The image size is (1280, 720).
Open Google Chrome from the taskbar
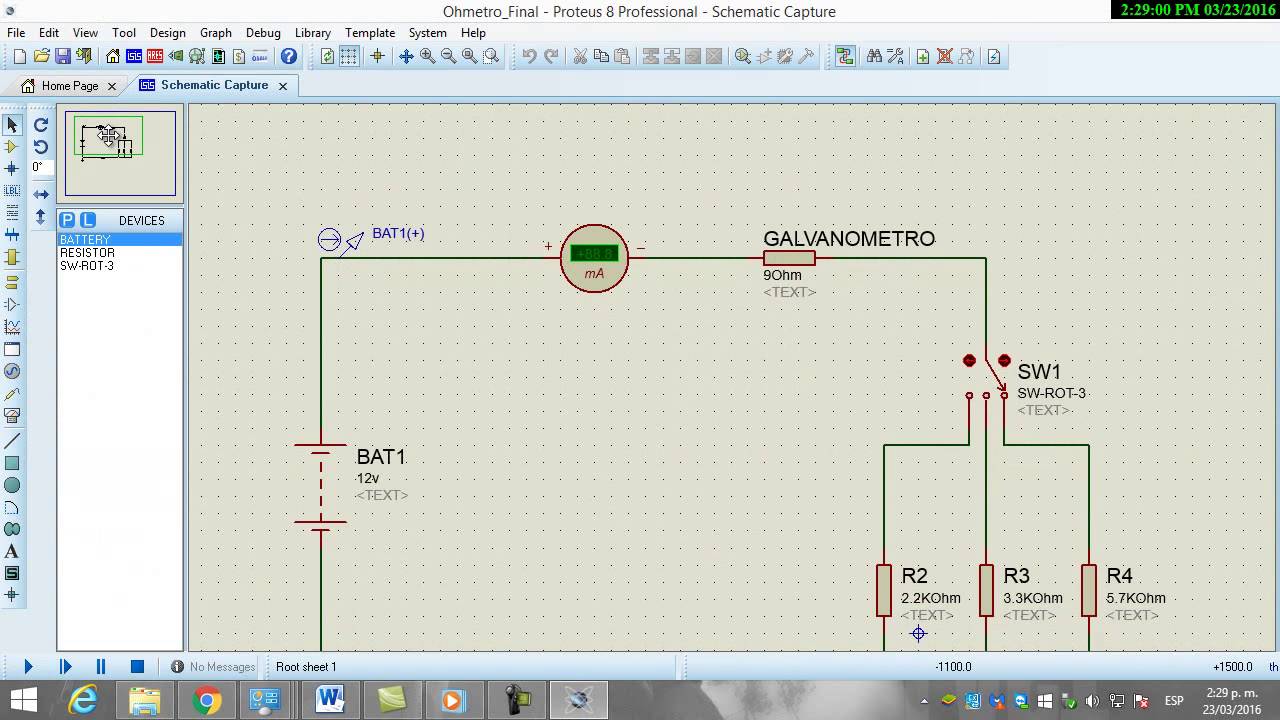coord(207,700)
